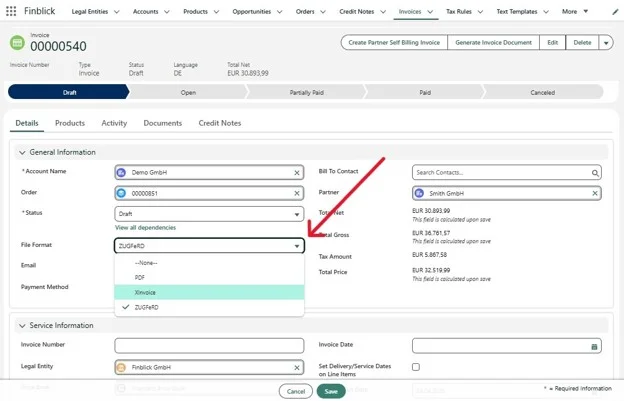The height and width of the screenshot is (401, 624).
Task: Click the Edit button
Action: 552,43
